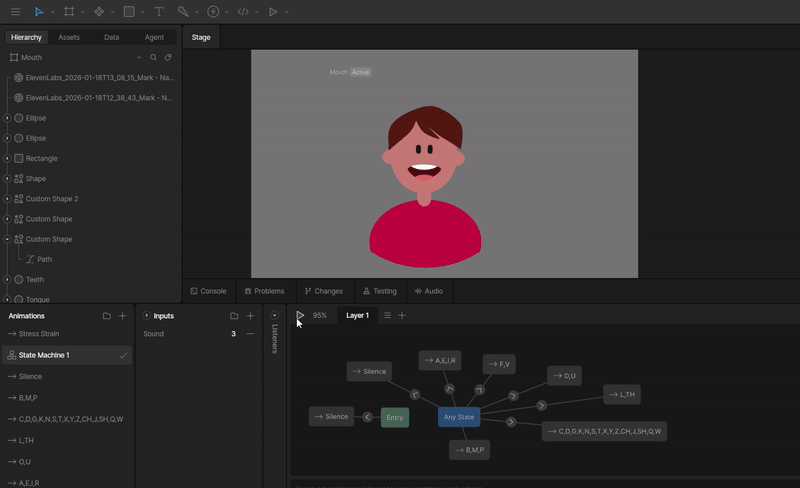Viewport: 800px width, 488px height.
Task: Toggle the State Machine 1 checkmark
Action: pos(123,355)
